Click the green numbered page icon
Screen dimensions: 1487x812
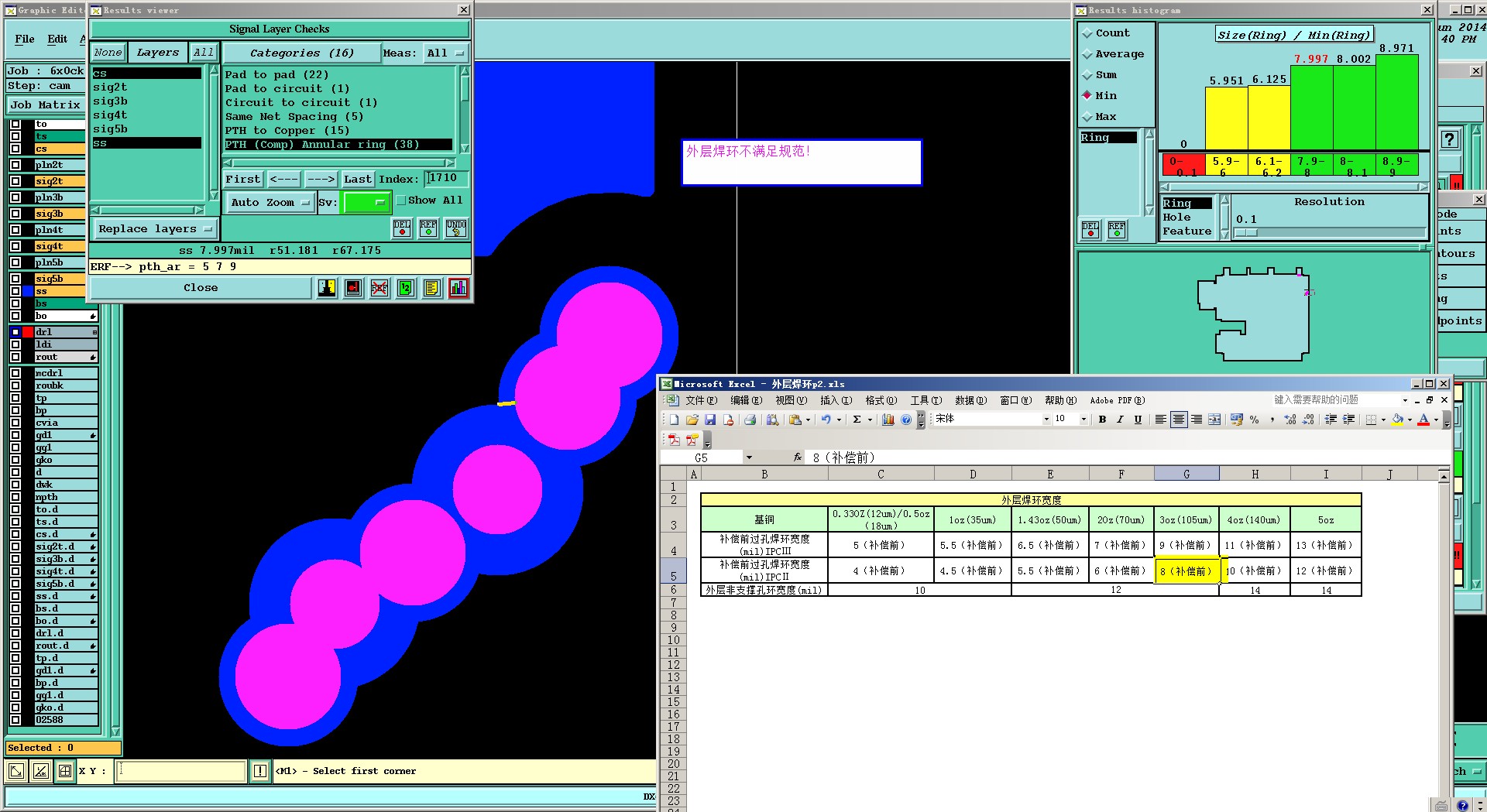(x=405, y=288)
